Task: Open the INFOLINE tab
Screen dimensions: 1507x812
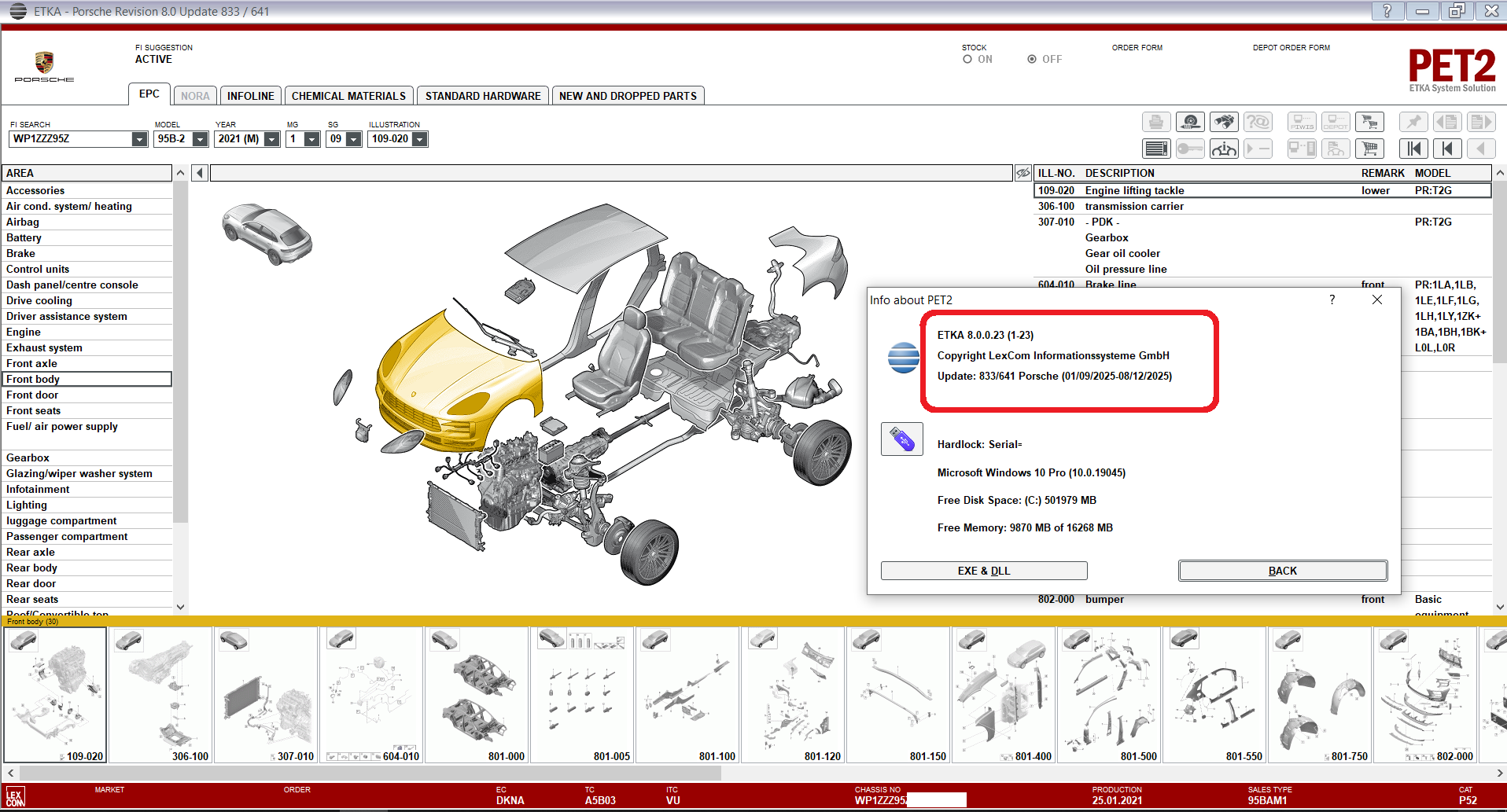Action: tap(251, 96)
